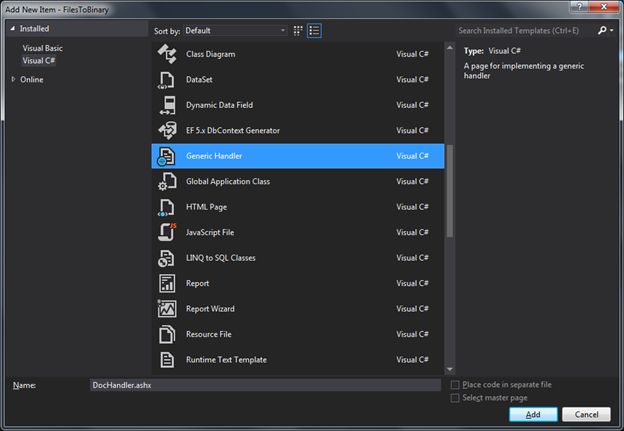624x431 pixels.
Task: Select the JavaScript File text
Action: coord(210,232)
